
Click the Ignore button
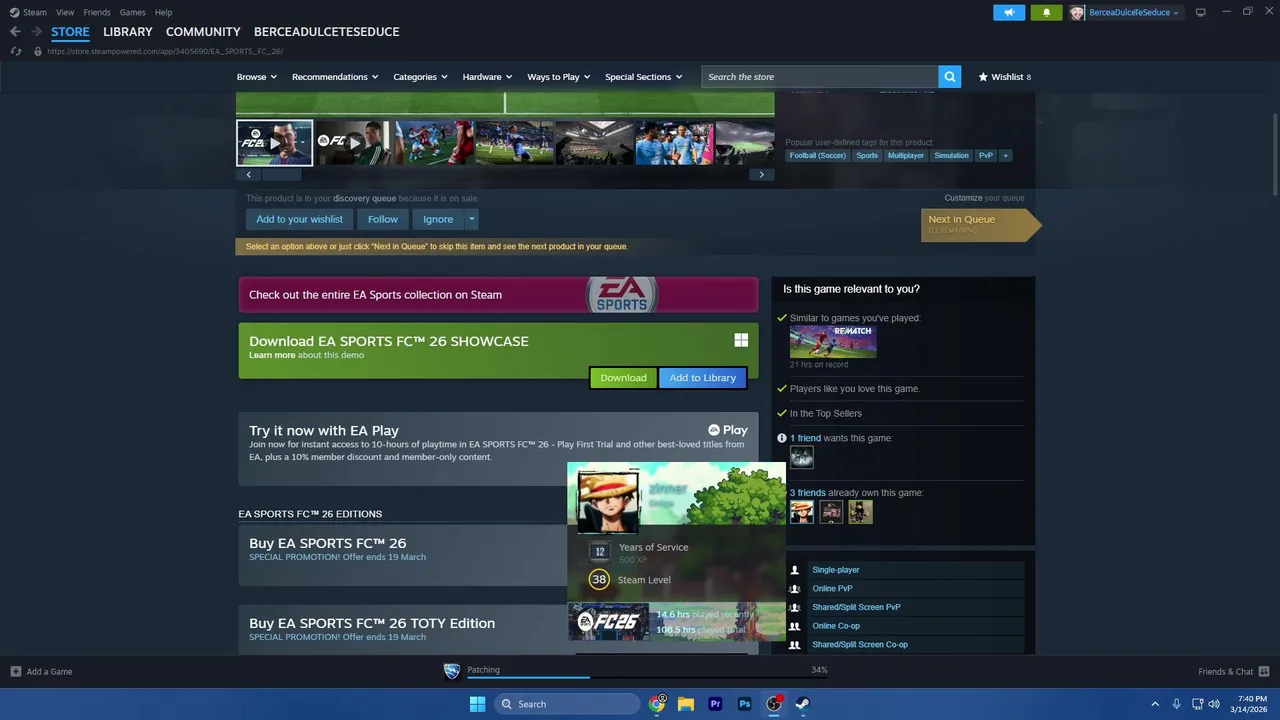[x=438, y=219]
